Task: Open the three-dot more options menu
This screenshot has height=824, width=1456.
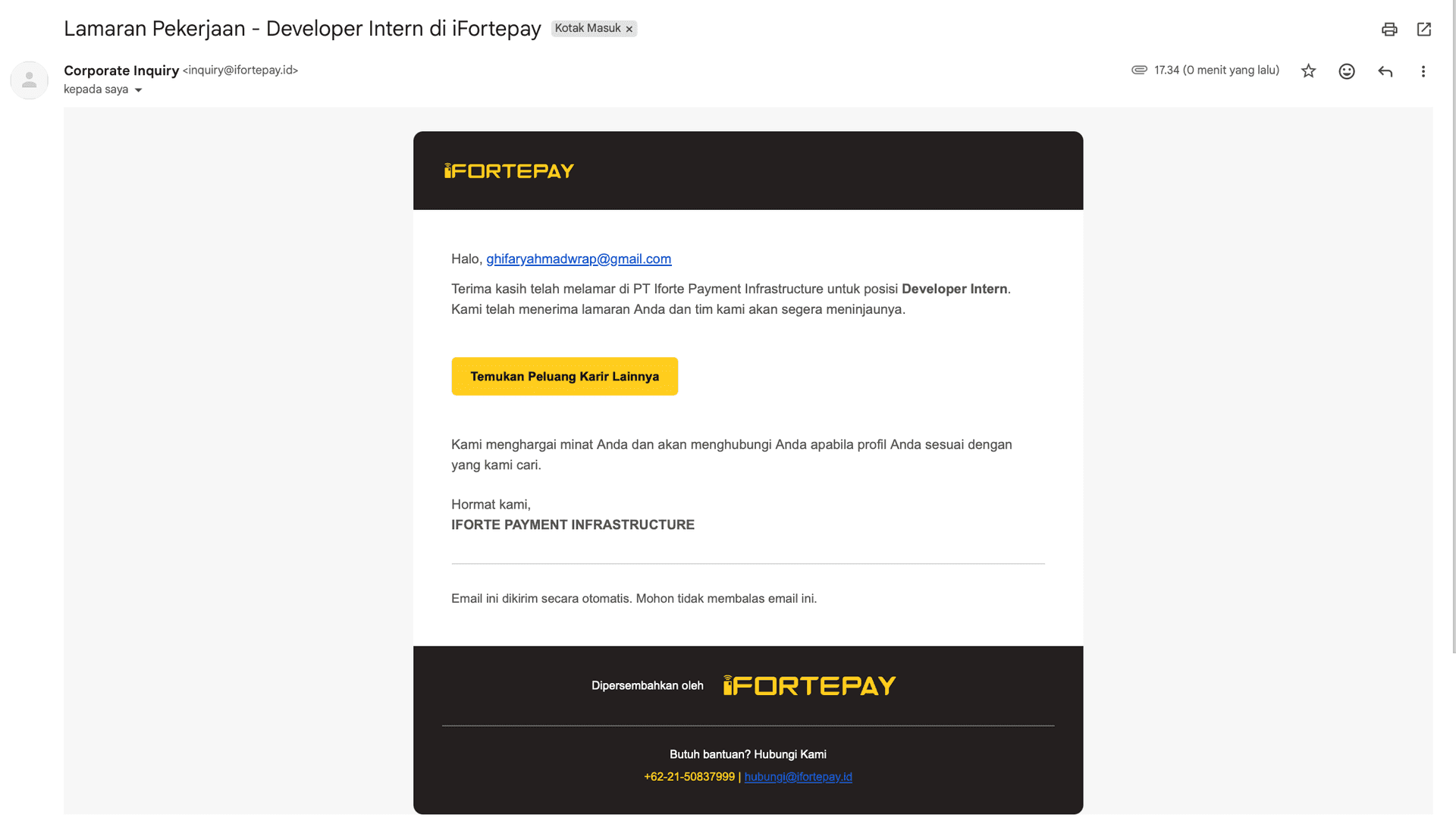Action: [1423, 71]
